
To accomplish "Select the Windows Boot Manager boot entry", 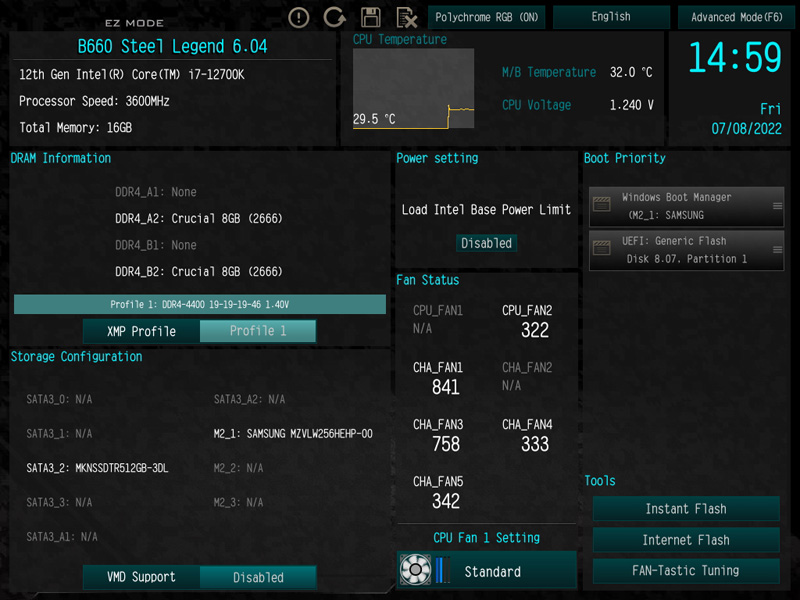I will tap(686, 206).
